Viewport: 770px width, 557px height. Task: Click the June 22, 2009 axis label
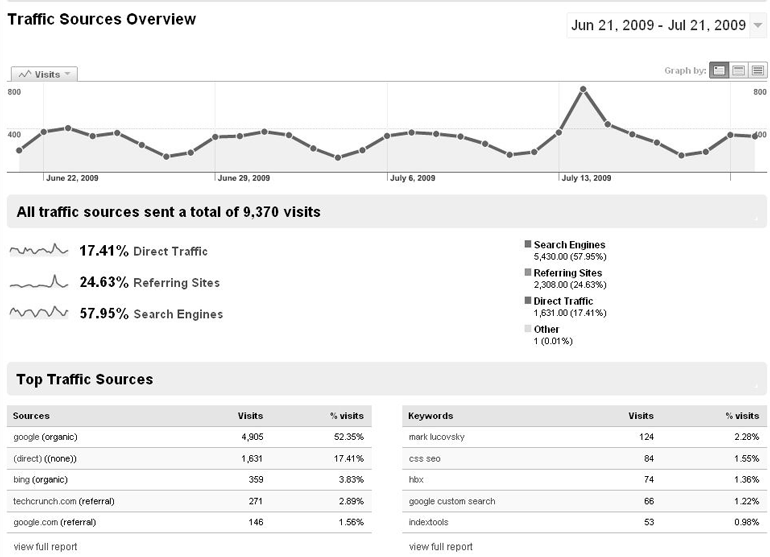tap(72, 178)
